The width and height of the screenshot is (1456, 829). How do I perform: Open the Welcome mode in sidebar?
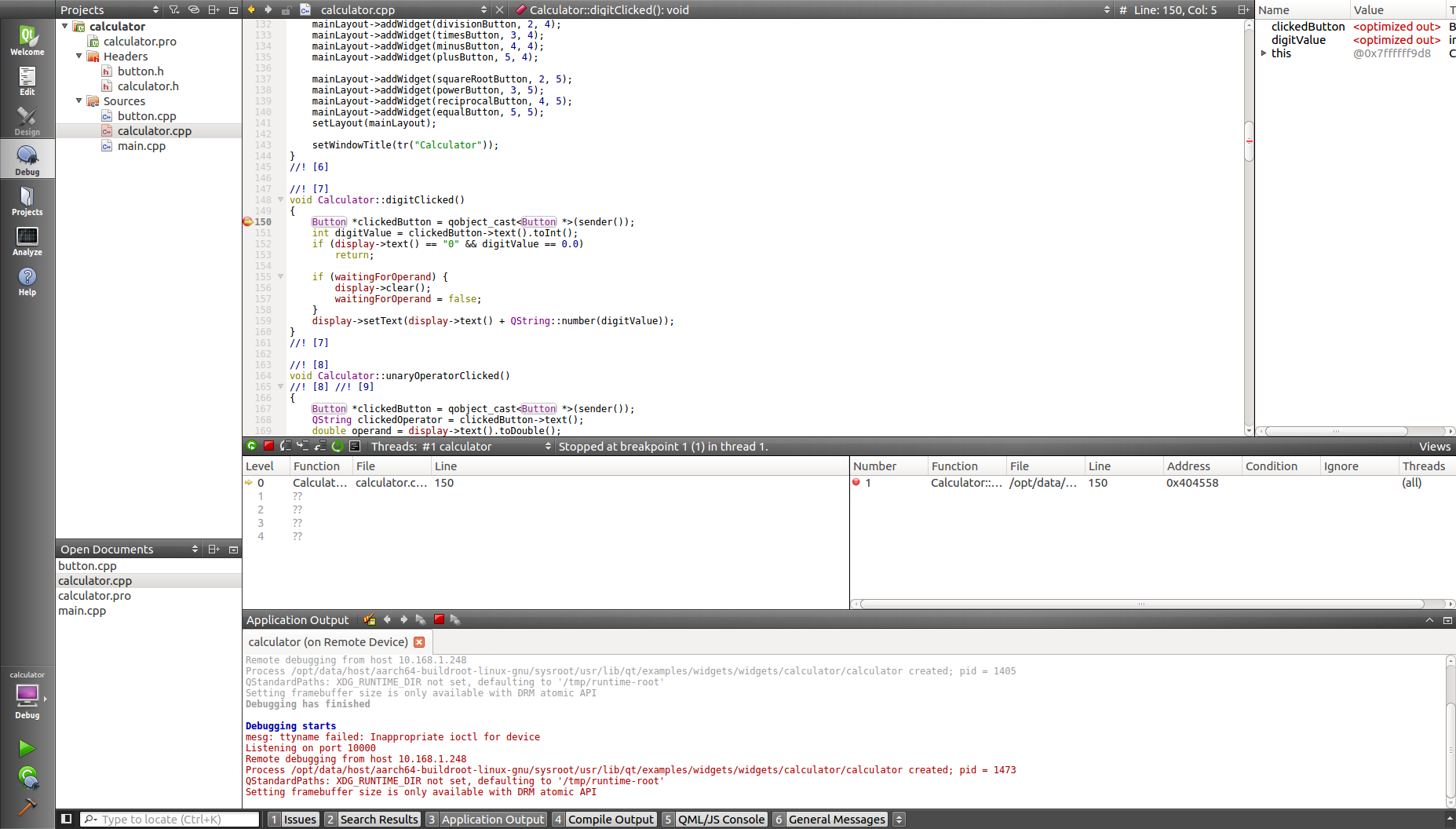click(x=27, y=40)
